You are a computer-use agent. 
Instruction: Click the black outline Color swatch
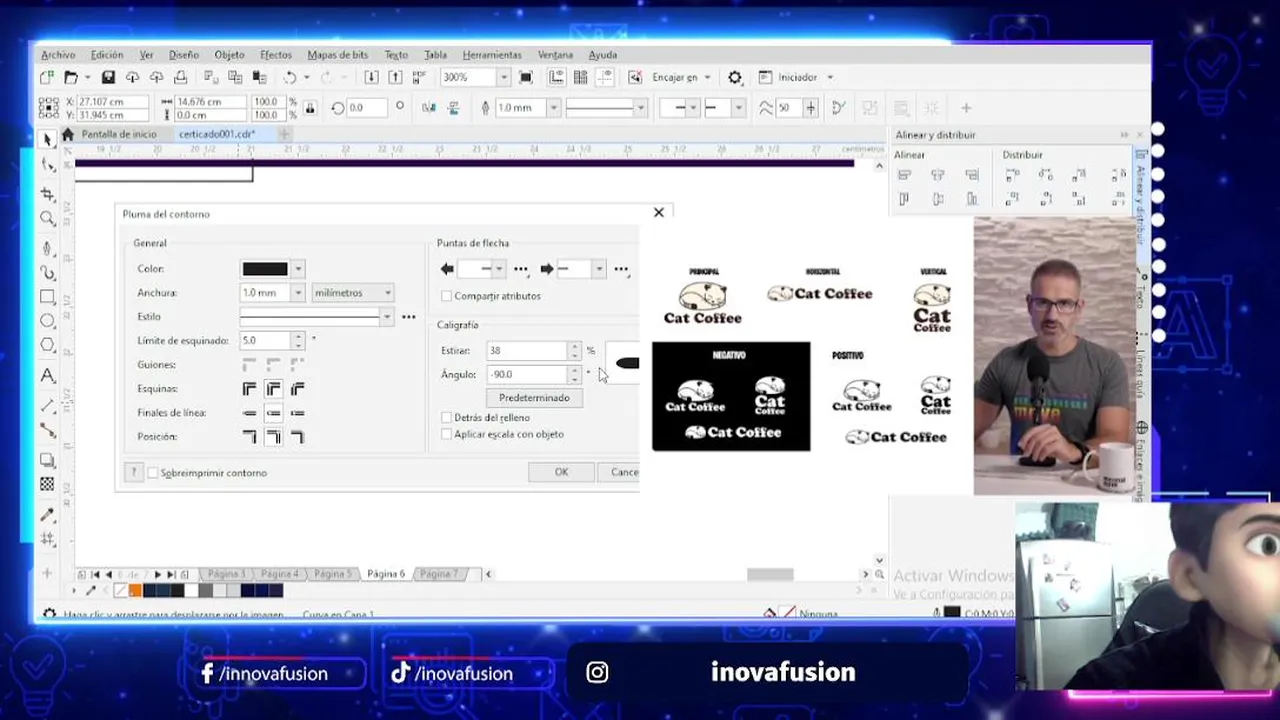[265, 269]
